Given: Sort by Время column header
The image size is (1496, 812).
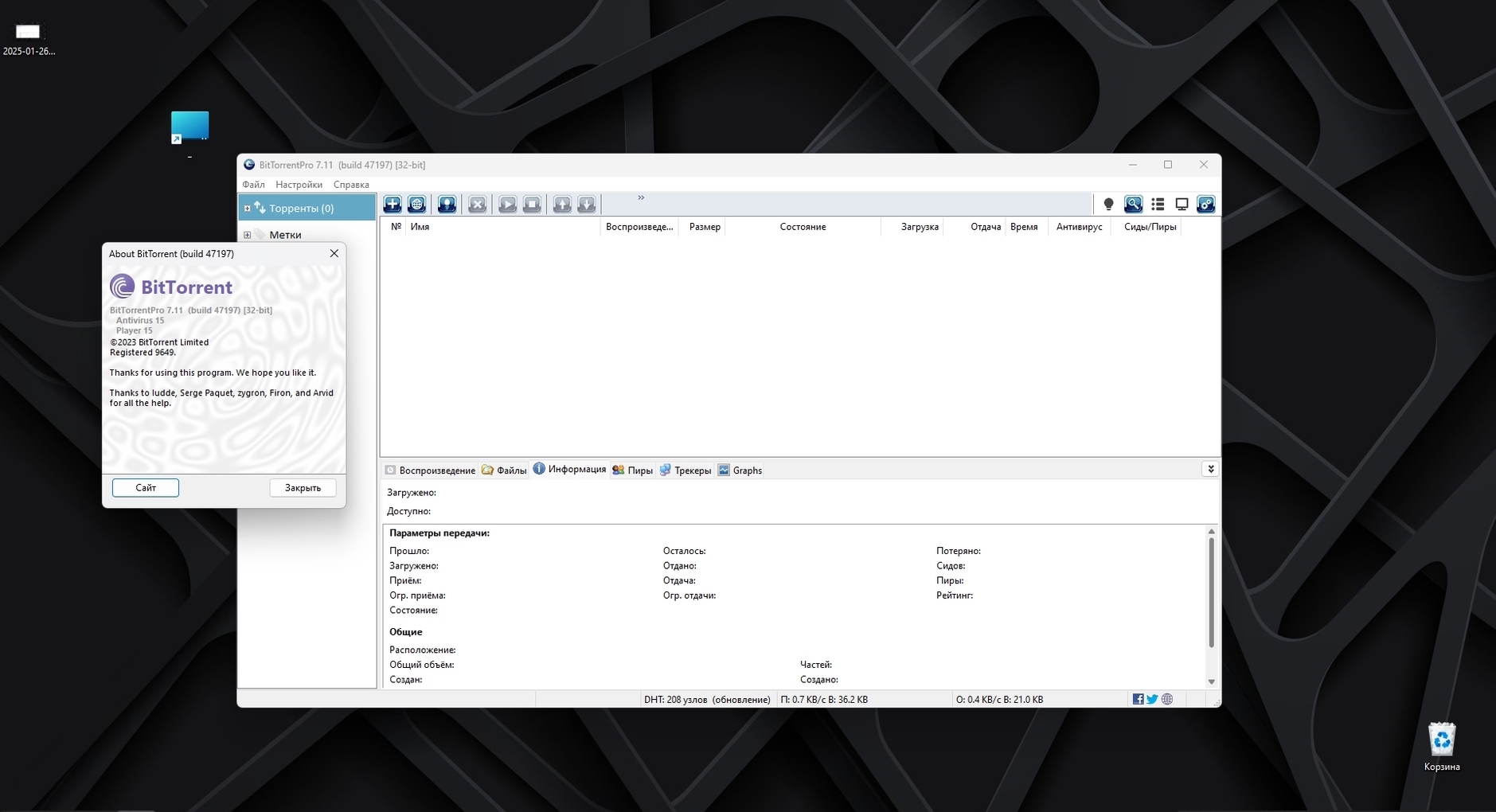Looking at the screenshot, I should tap(1027, 227).
